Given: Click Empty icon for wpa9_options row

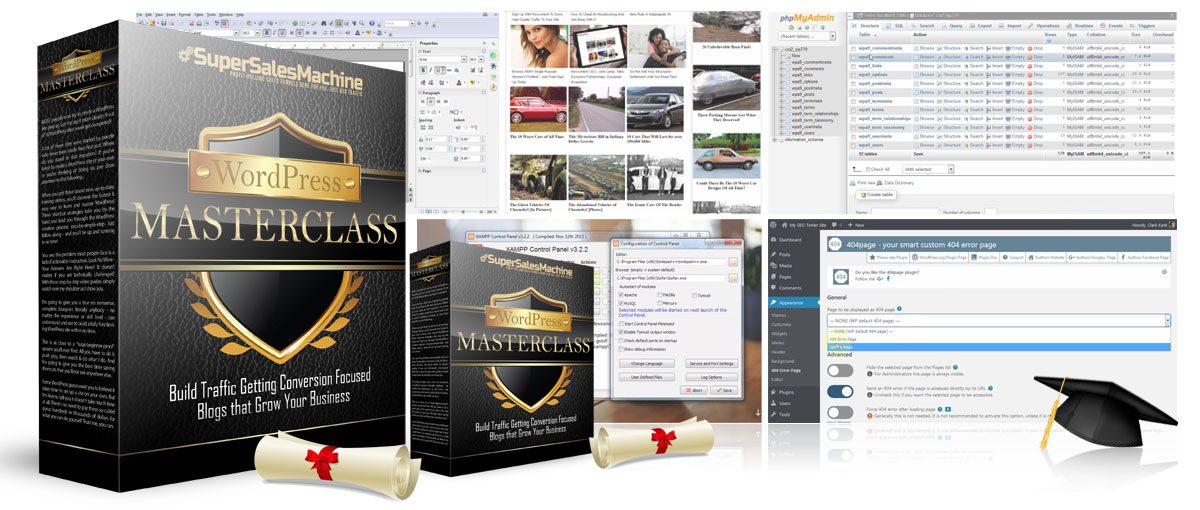Looking at the screenshot, I should click(x=1007, y=75).
